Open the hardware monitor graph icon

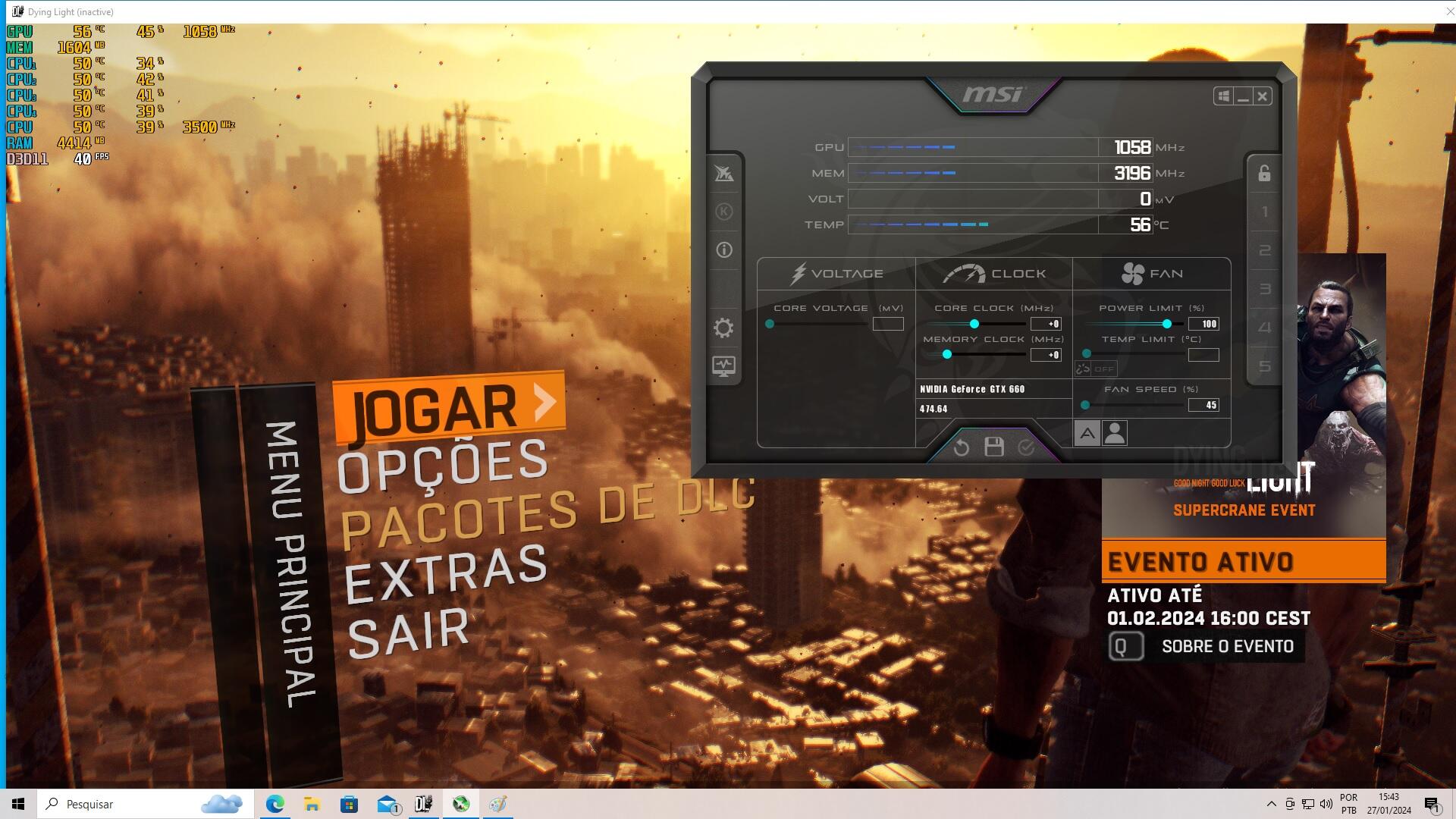click(723, 366)
